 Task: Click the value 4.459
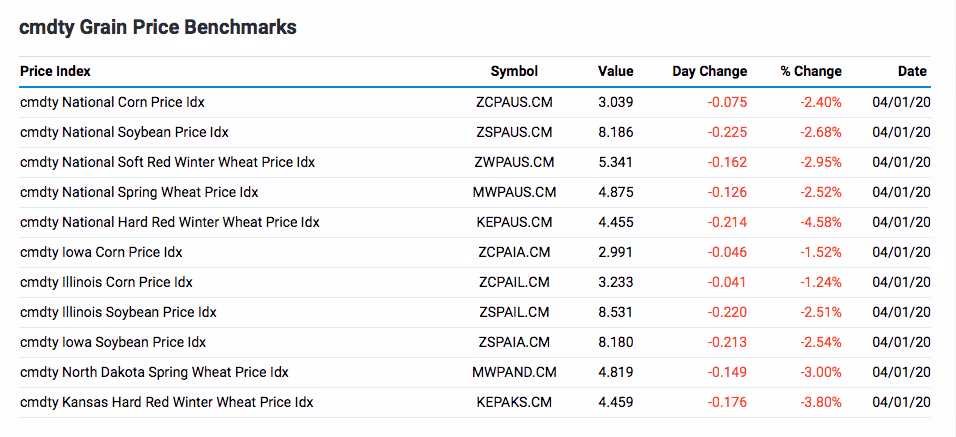coord(616,402)
